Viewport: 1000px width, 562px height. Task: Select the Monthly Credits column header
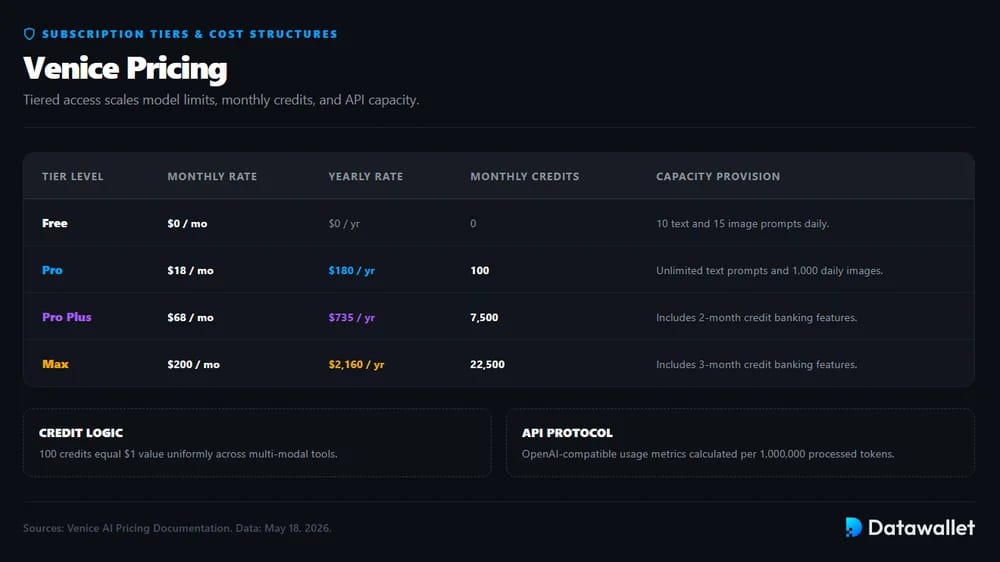pyautogui.click(x=525, y=177)
